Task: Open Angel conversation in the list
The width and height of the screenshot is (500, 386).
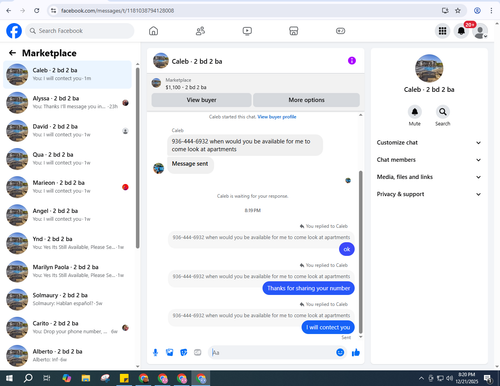Action: pos(67,215)
